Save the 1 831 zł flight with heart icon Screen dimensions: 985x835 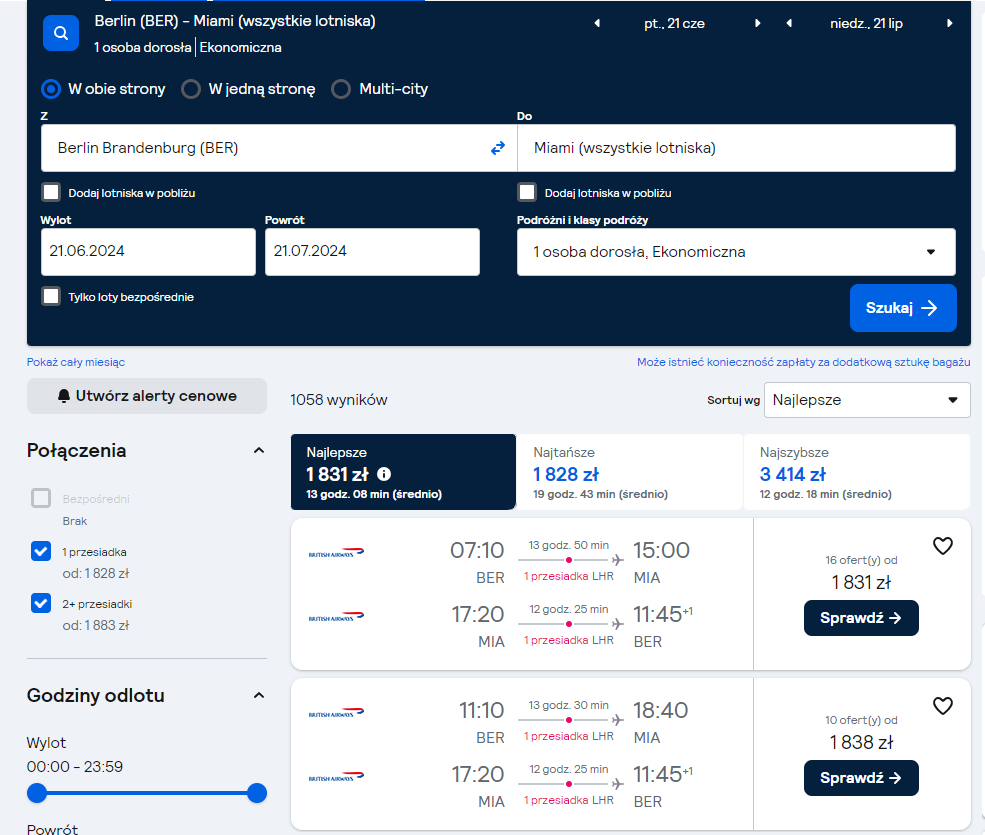[942, 545]
